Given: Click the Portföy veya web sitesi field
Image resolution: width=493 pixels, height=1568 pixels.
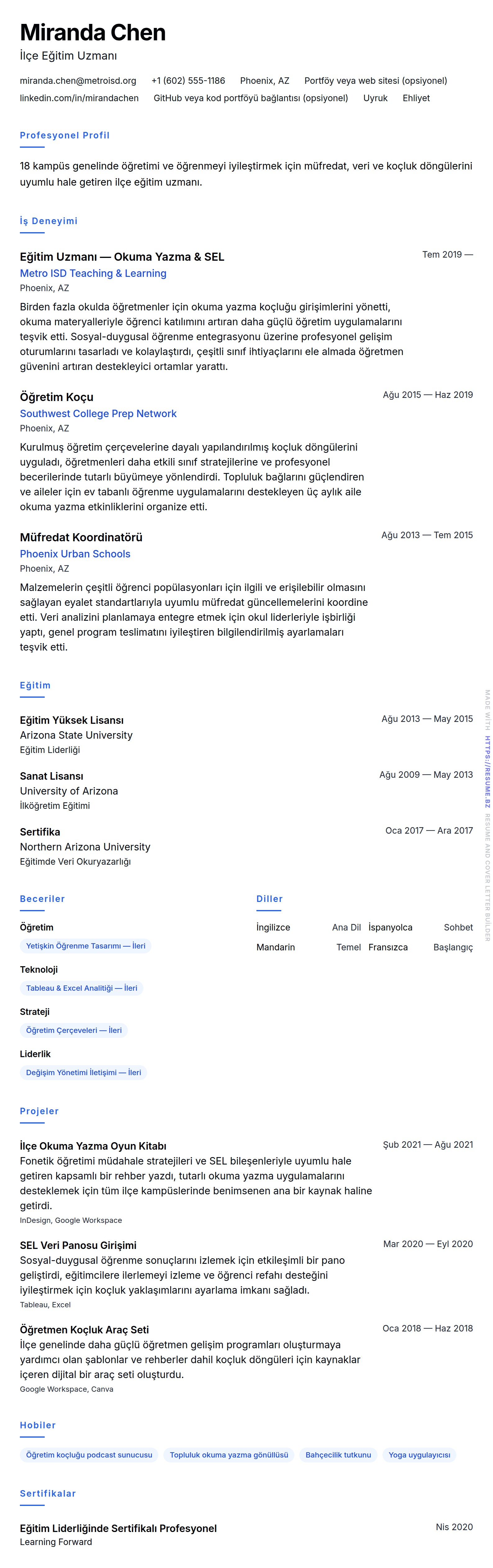Looking at the screenshot, I should click(x=376, y=80).
